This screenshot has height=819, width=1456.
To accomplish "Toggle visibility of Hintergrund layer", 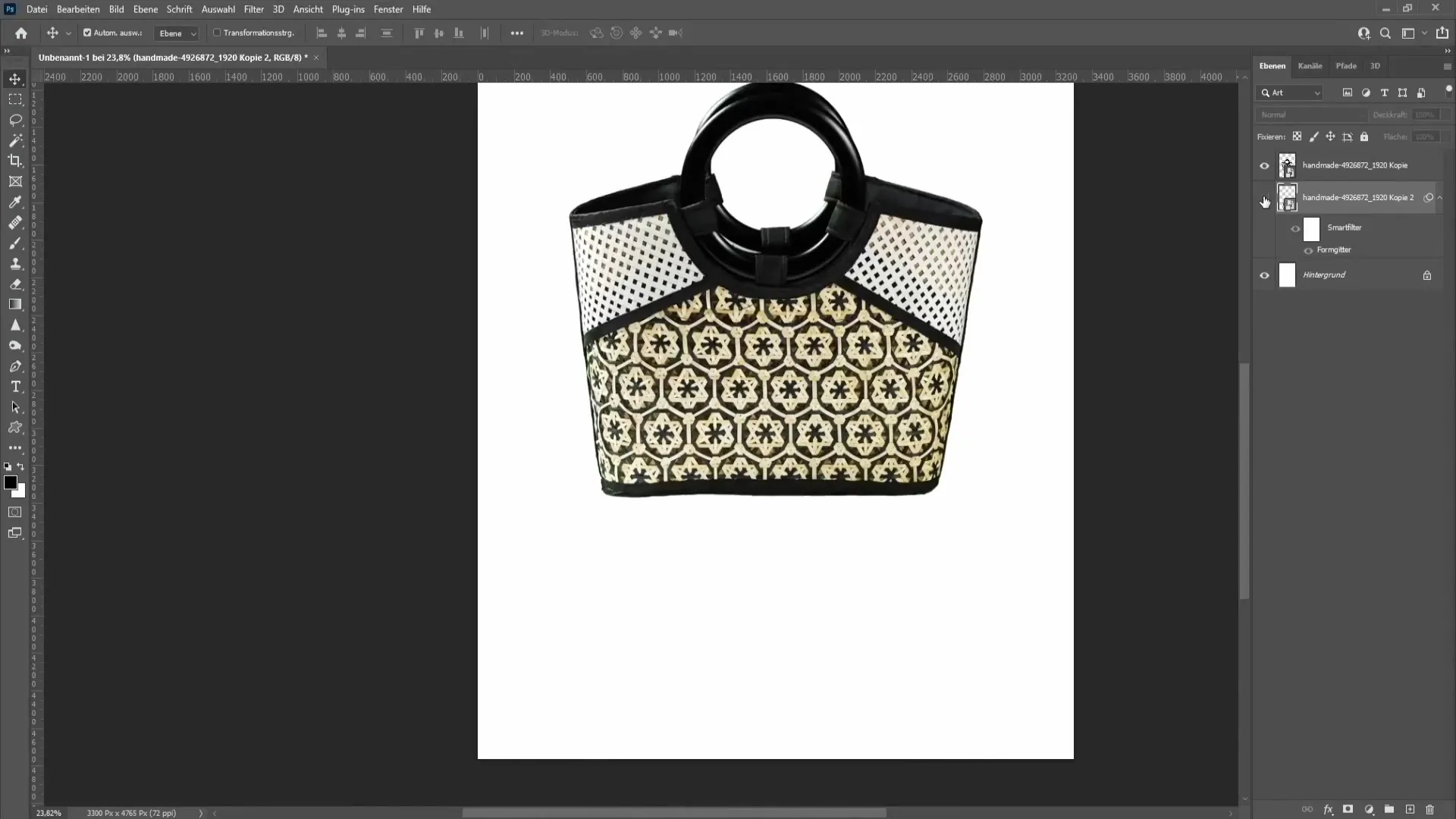I will tap(1264, 275).
